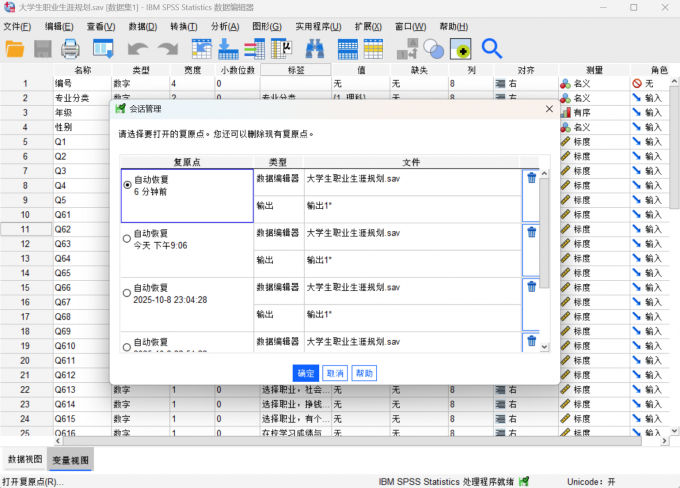Image resolution: width=680 pixels, height=488 pixels.
Task: Click the Redo arrow icon
Action: coord(168,49)
